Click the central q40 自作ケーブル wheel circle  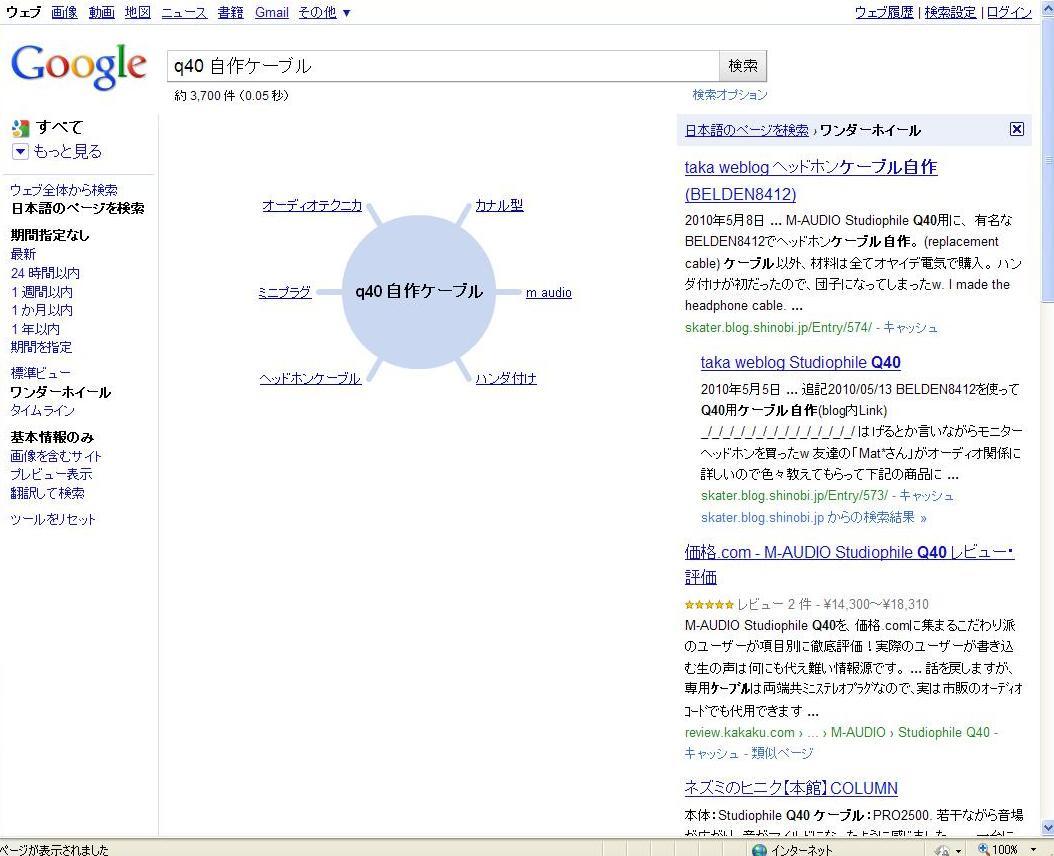[419, 291]
